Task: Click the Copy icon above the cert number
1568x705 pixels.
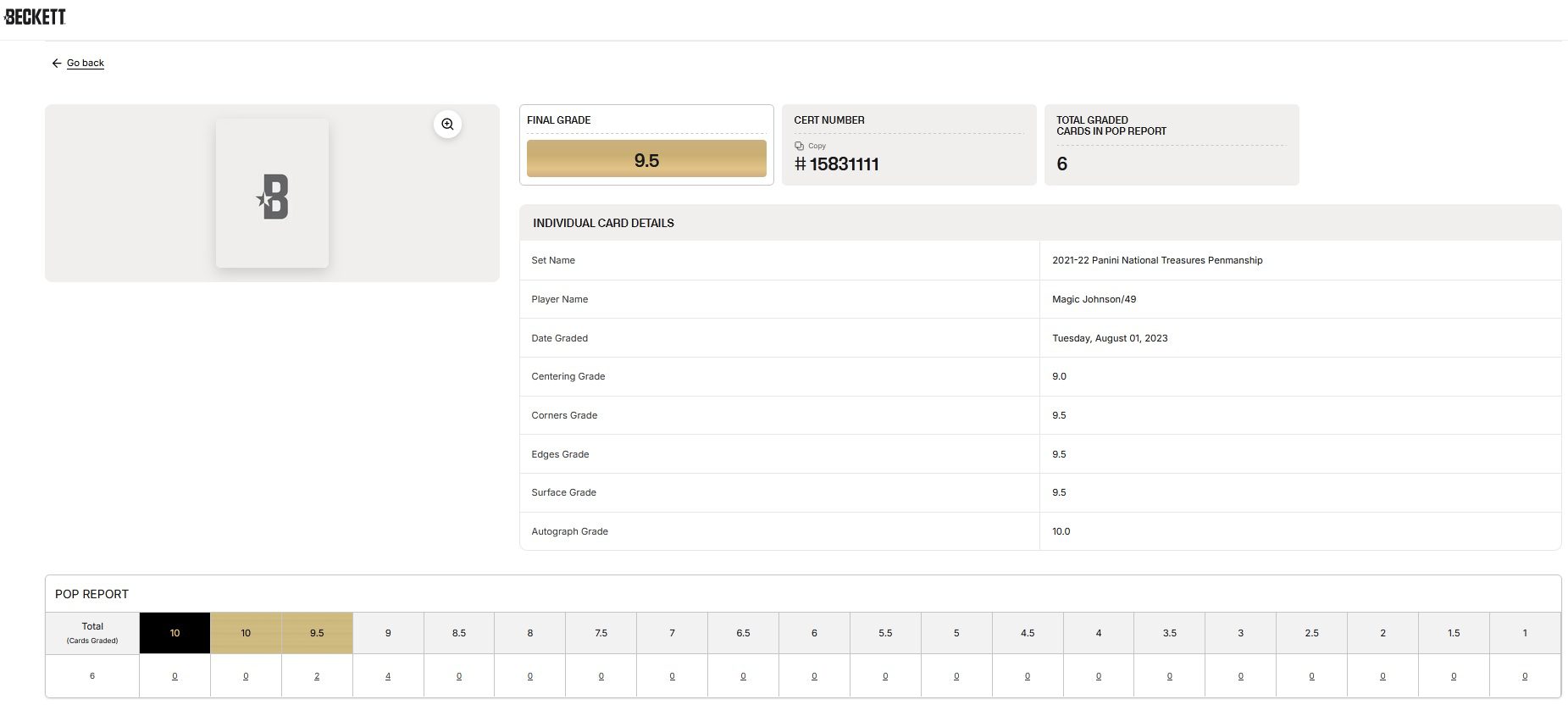Action: [x=799, y=146]
